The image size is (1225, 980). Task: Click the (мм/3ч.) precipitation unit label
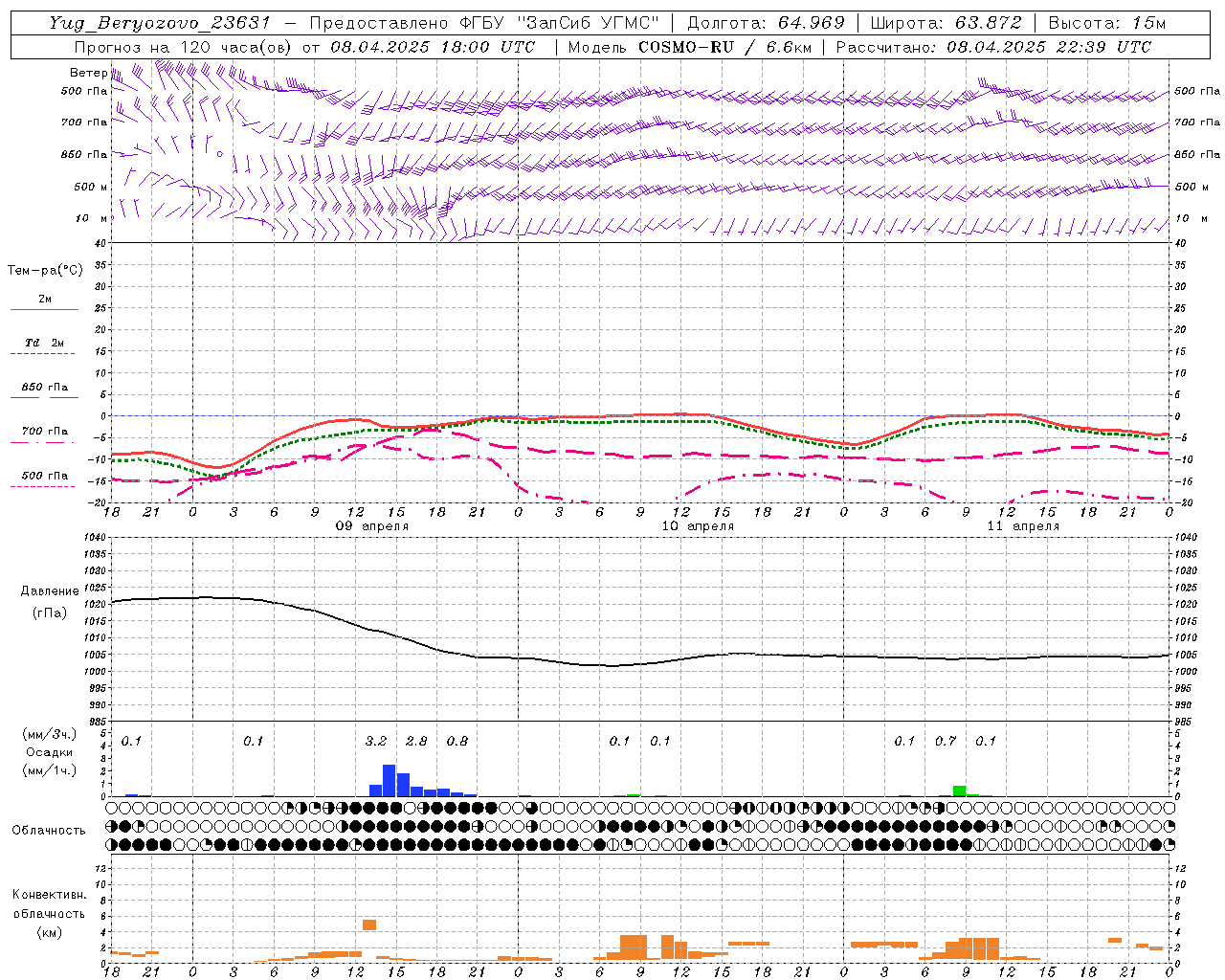click(x=50, y=734)
